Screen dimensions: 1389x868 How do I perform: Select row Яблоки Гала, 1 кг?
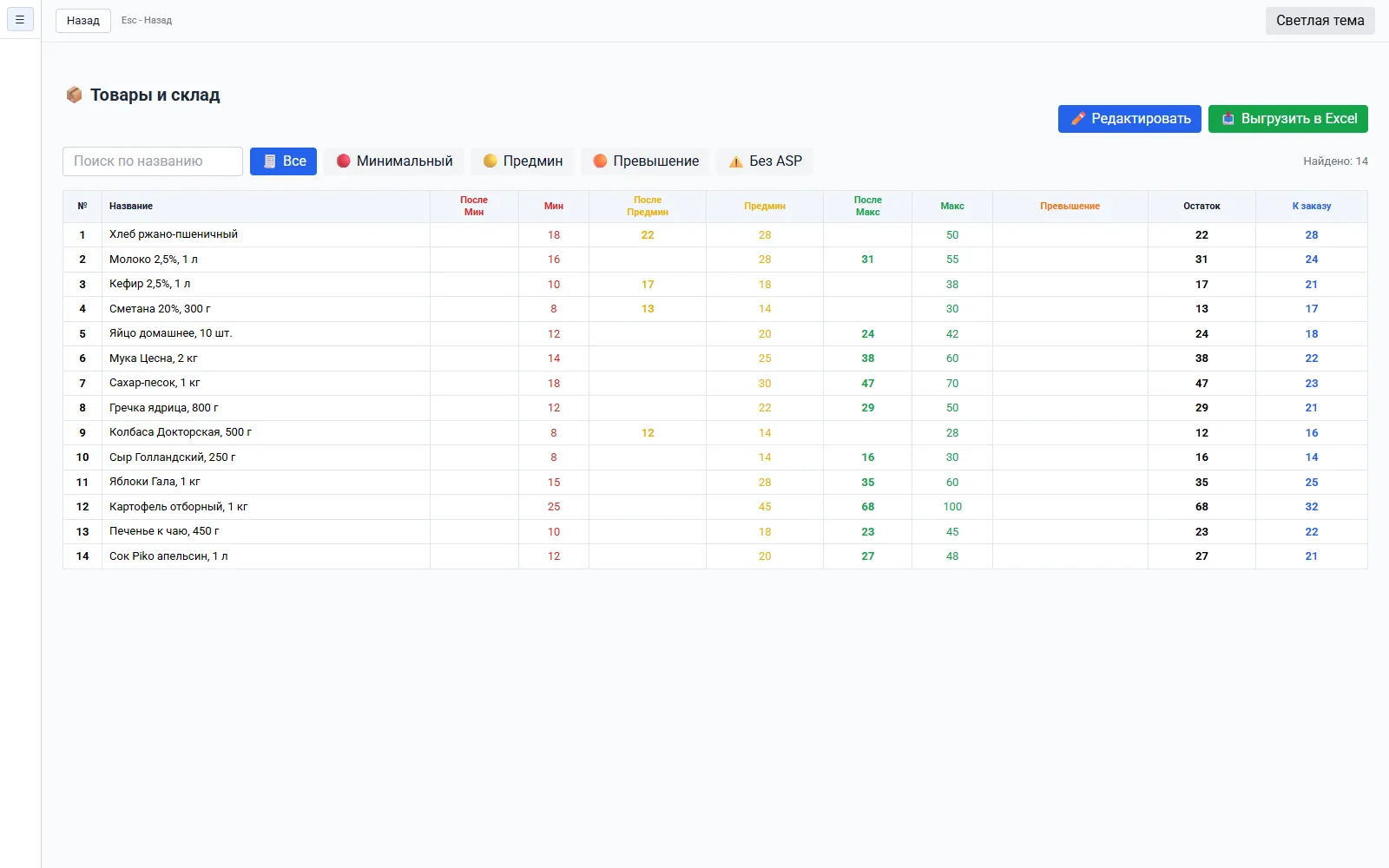point(715,483)
